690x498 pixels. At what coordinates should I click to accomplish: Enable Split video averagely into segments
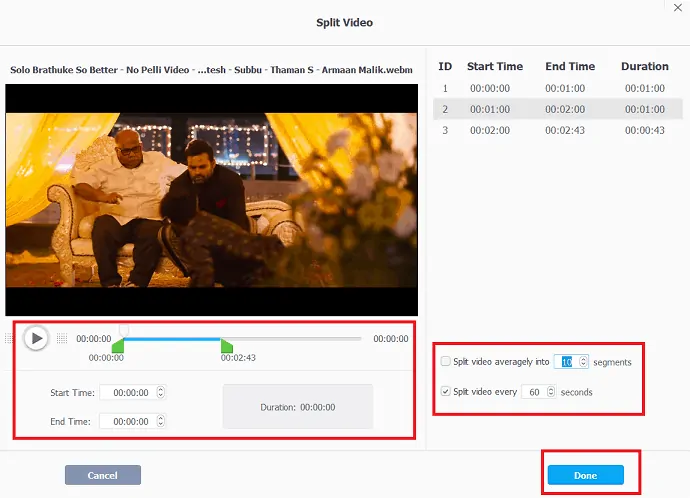pos(445,361)
